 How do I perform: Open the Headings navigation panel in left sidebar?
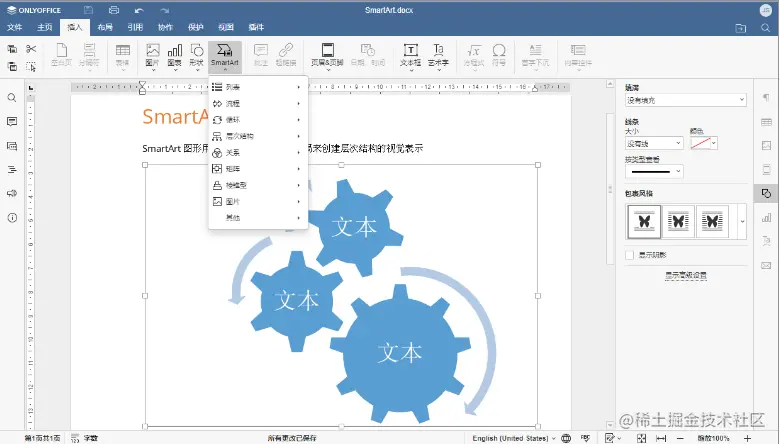click(x=12, y=170)
